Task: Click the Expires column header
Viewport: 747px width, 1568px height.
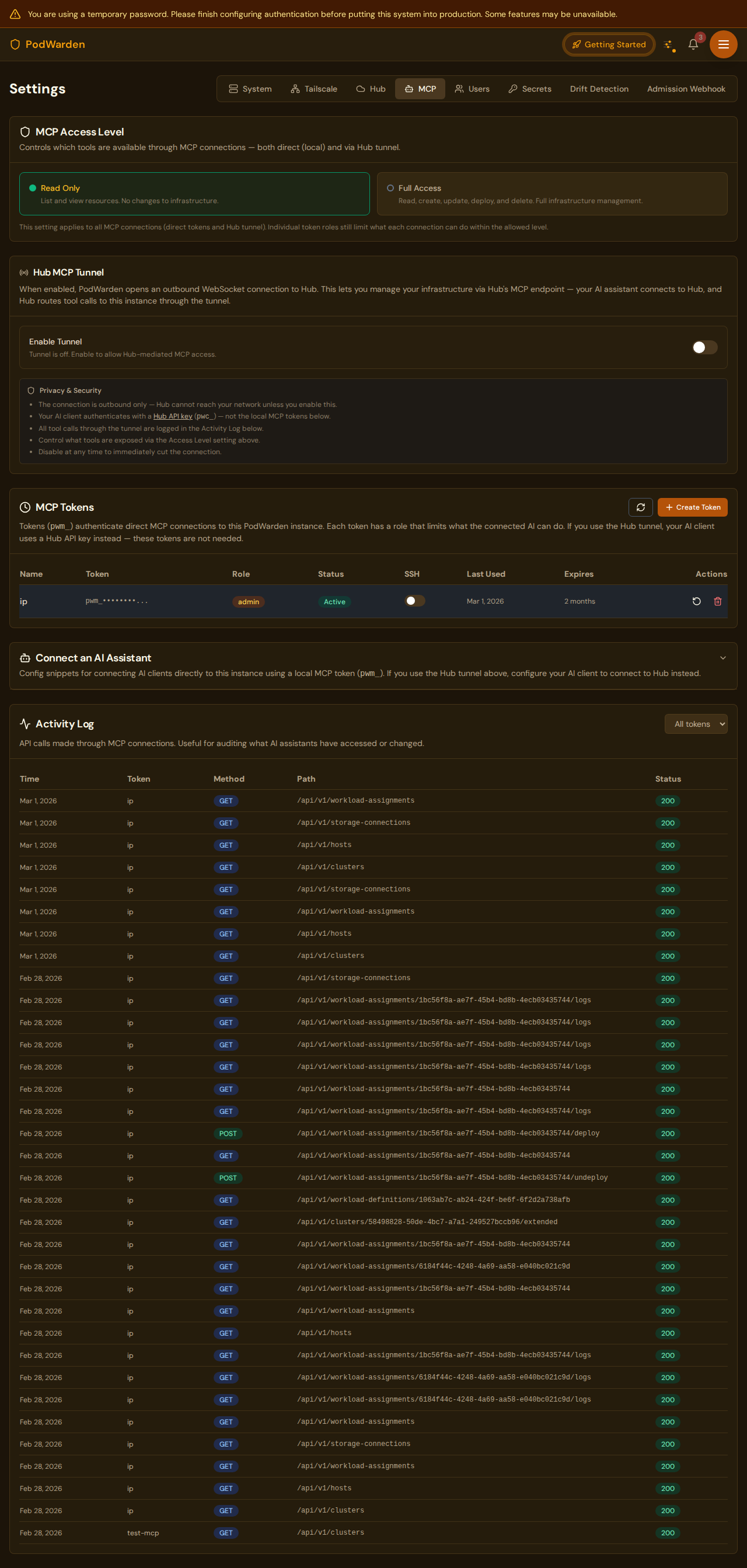Action: 578,574
